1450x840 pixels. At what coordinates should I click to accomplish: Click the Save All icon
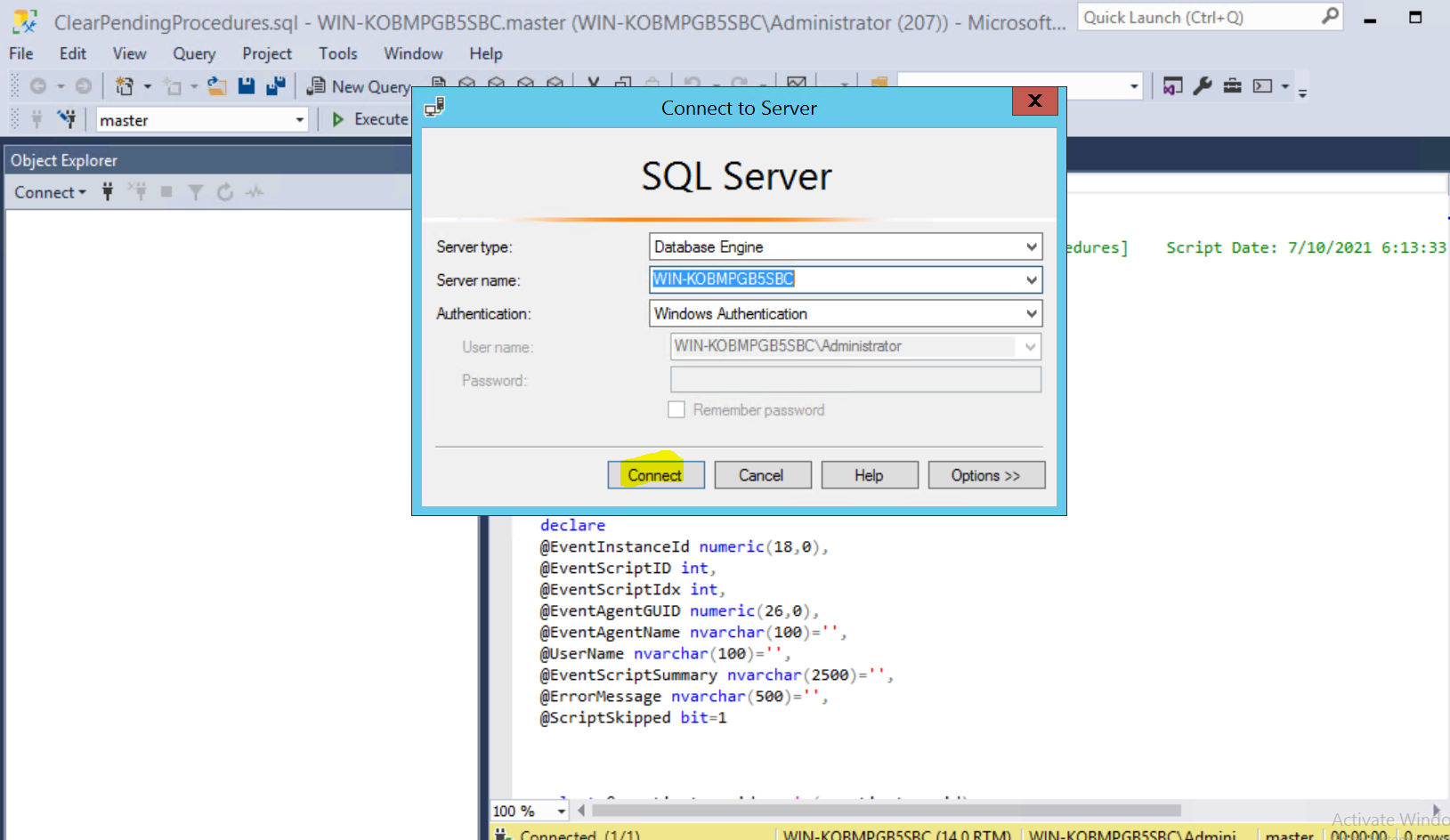click(276, 86)
